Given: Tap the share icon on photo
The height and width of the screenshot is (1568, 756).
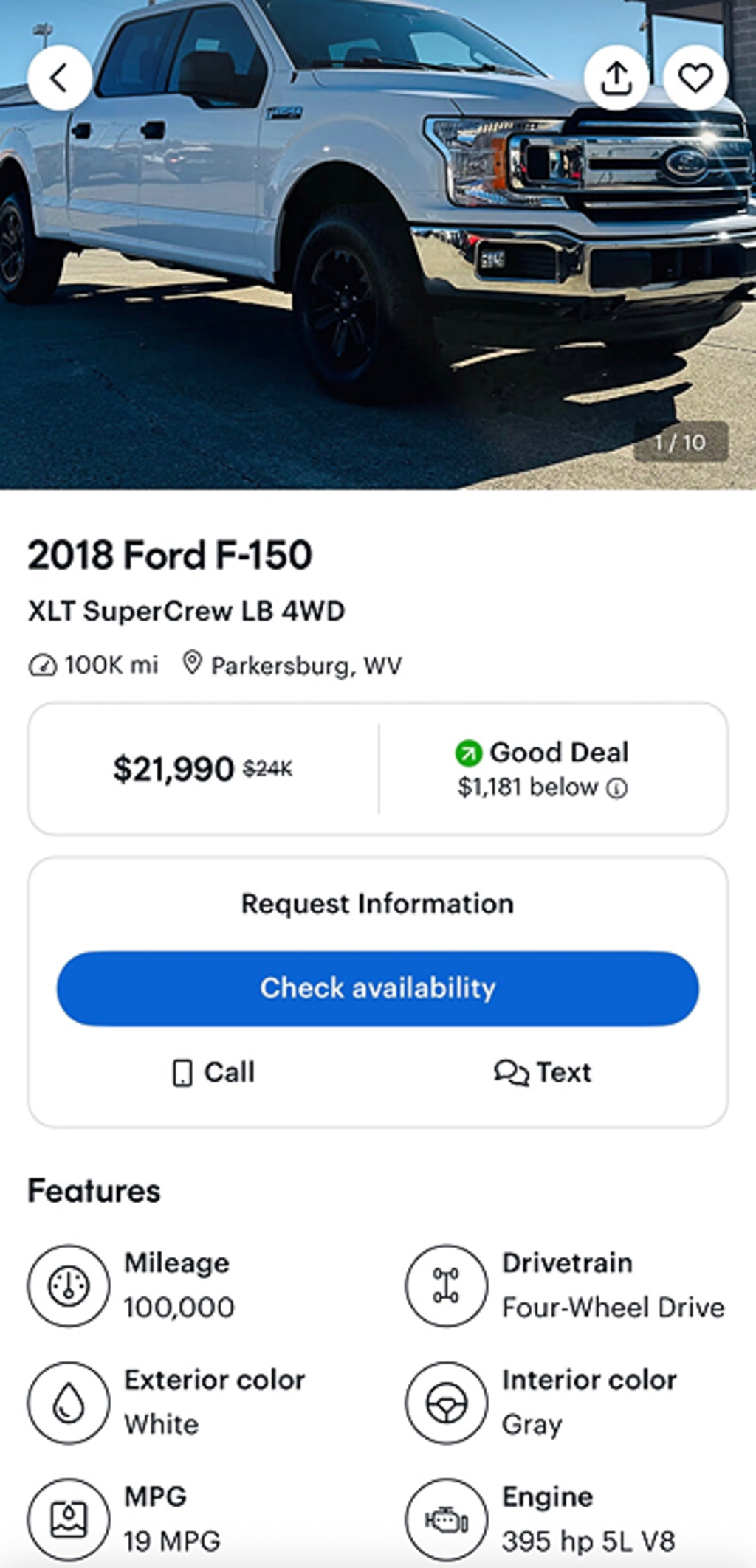Looking at the screenshot, I should pos(616,77).
